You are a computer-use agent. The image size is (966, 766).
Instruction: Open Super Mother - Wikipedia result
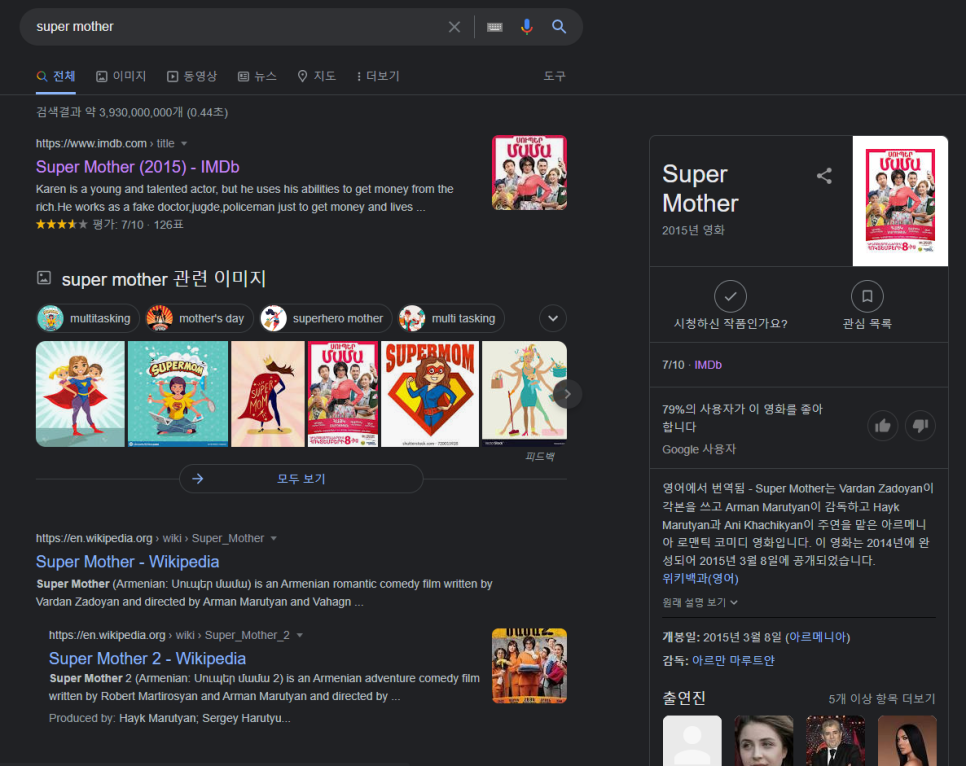pos(128,562)
